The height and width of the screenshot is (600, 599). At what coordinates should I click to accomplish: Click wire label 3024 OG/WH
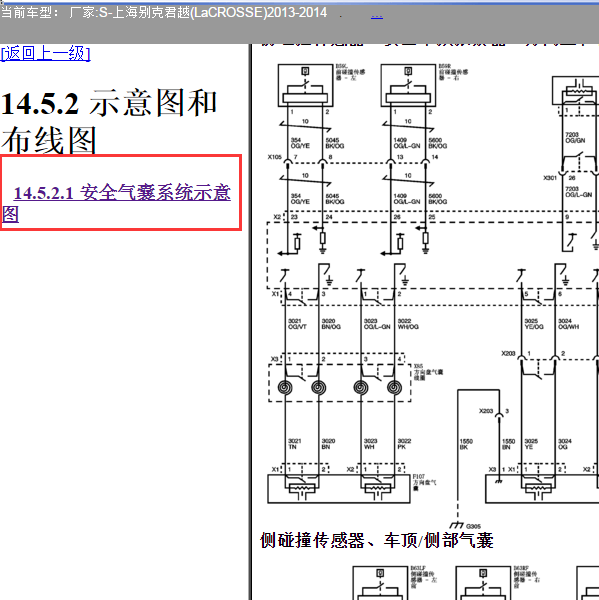click(568, 324)
